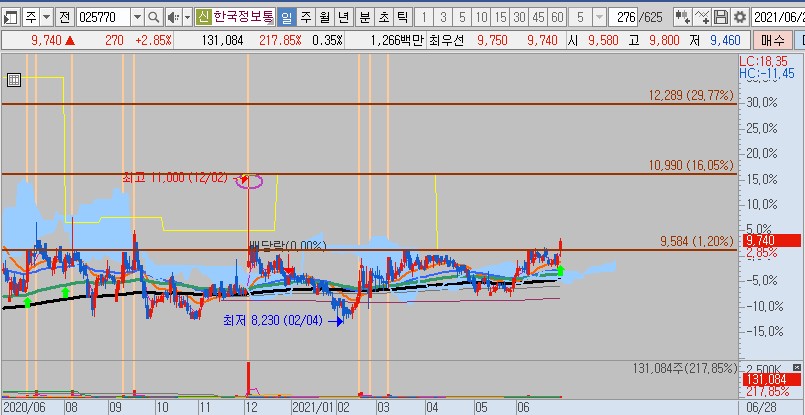Click the 전 button beside stock code
805x415 pixels.
coord(64,17)
